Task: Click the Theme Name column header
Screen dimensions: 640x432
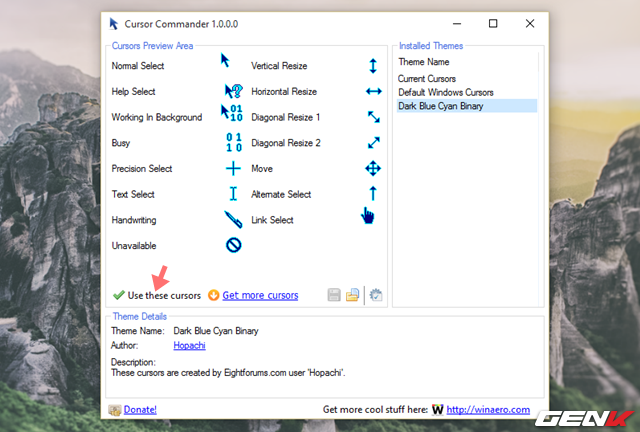Action: click(x=425, y=61)
